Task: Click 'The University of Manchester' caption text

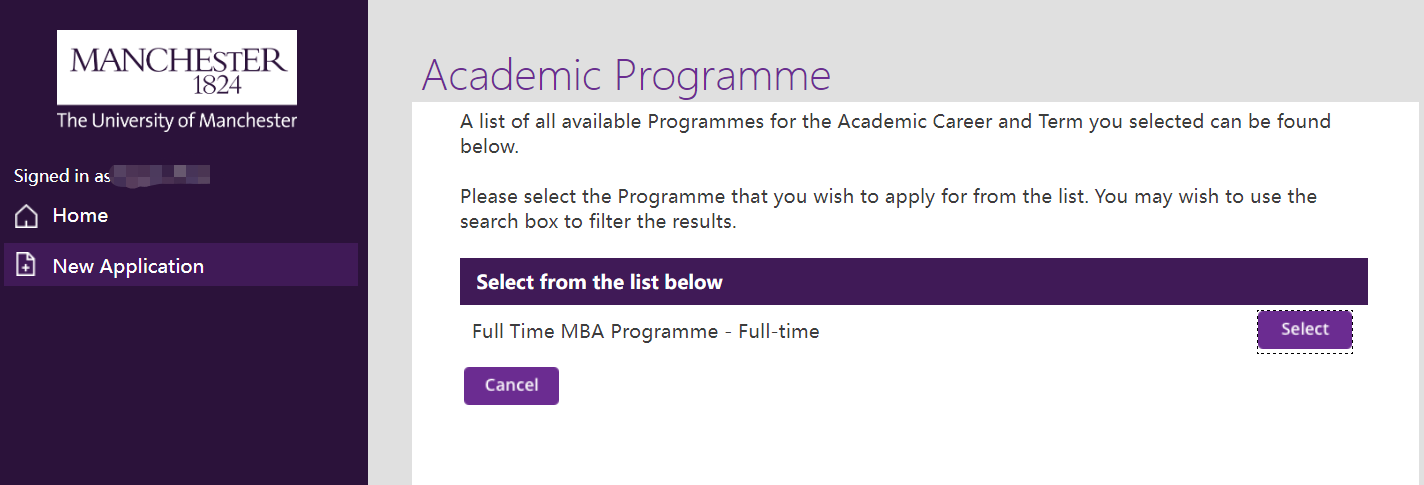Action: [x=177, y=121]
